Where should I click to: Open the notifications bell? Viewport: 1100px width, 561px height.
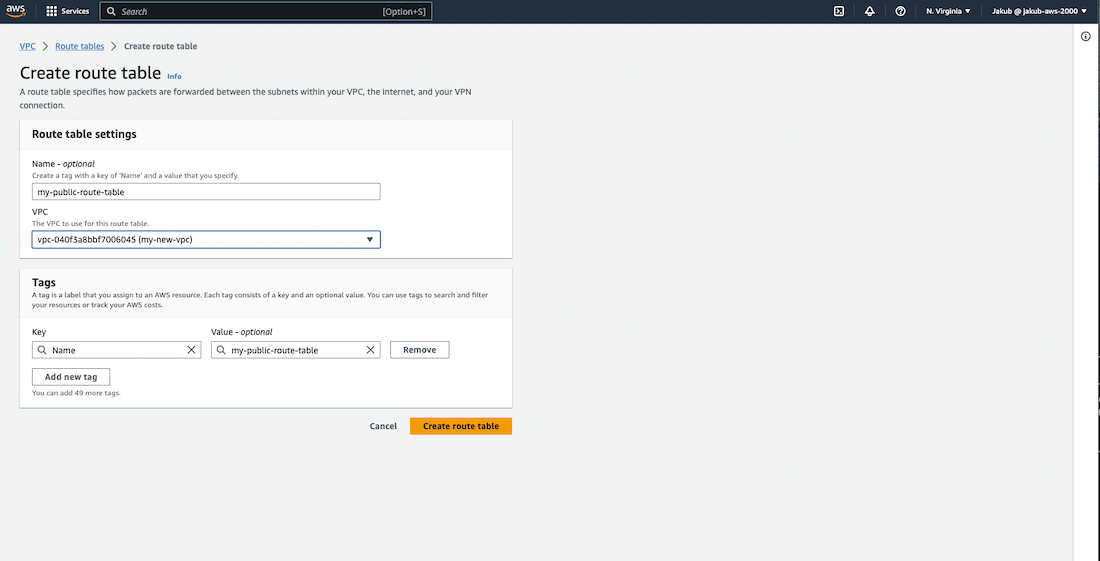(x=869, y=11)
